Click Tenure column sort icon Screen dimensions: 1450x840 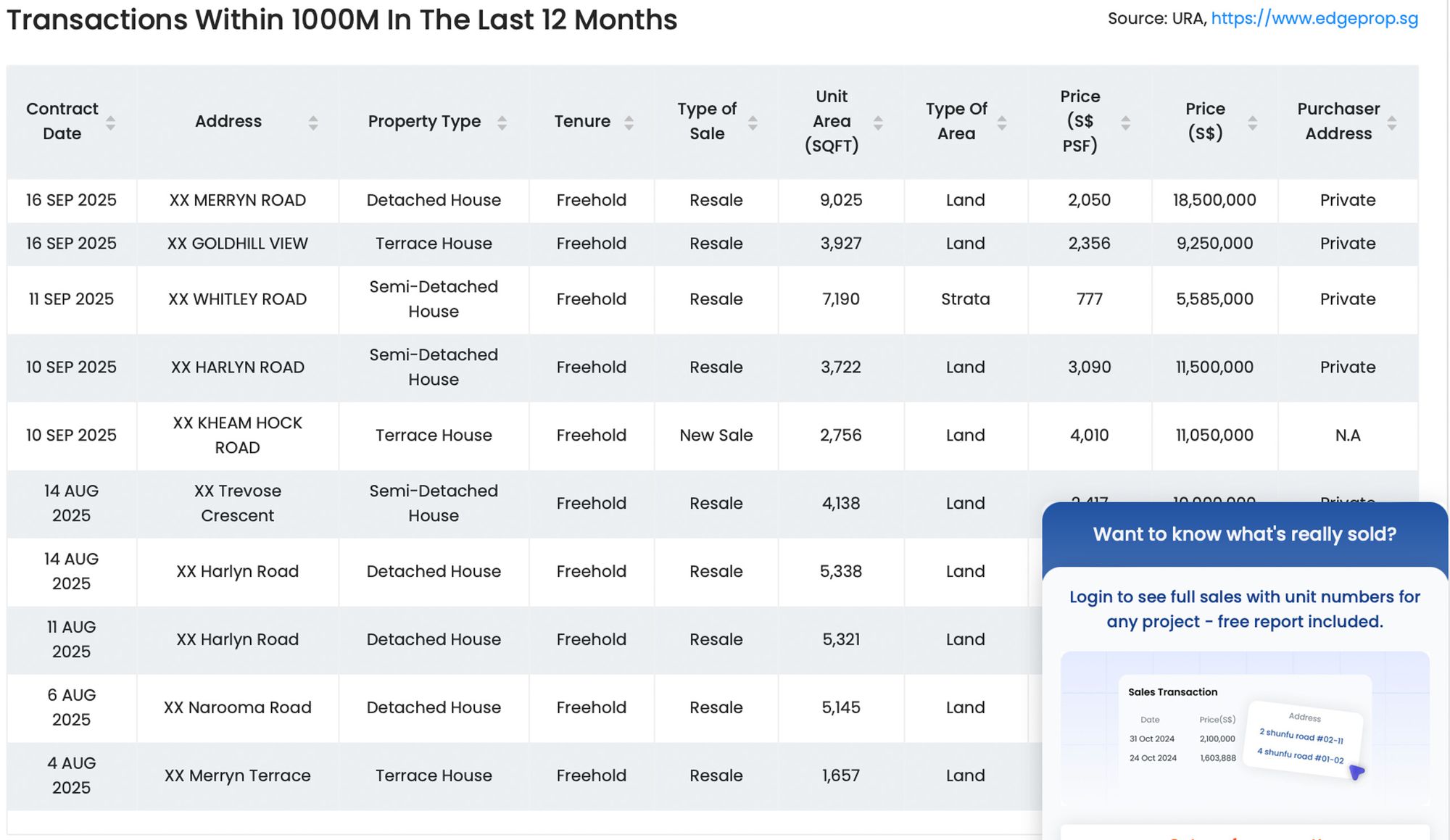tap(629, 122)
